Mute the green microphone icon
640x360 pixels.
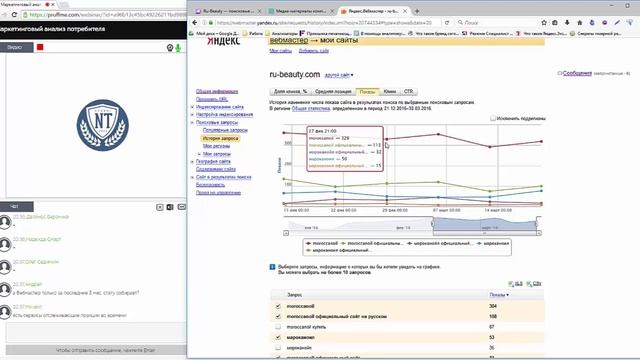(178, 48)
